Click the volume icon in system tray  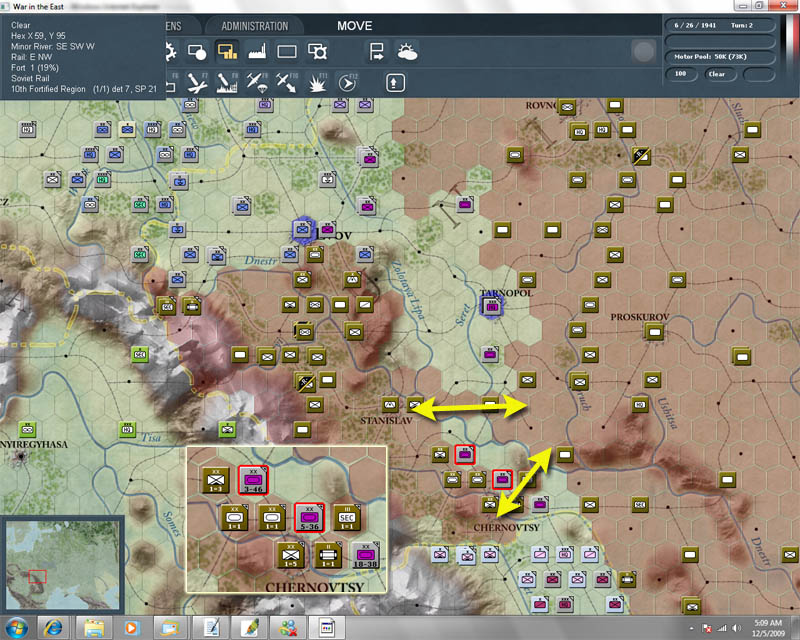pyautogui.click(x=736, y=628)
